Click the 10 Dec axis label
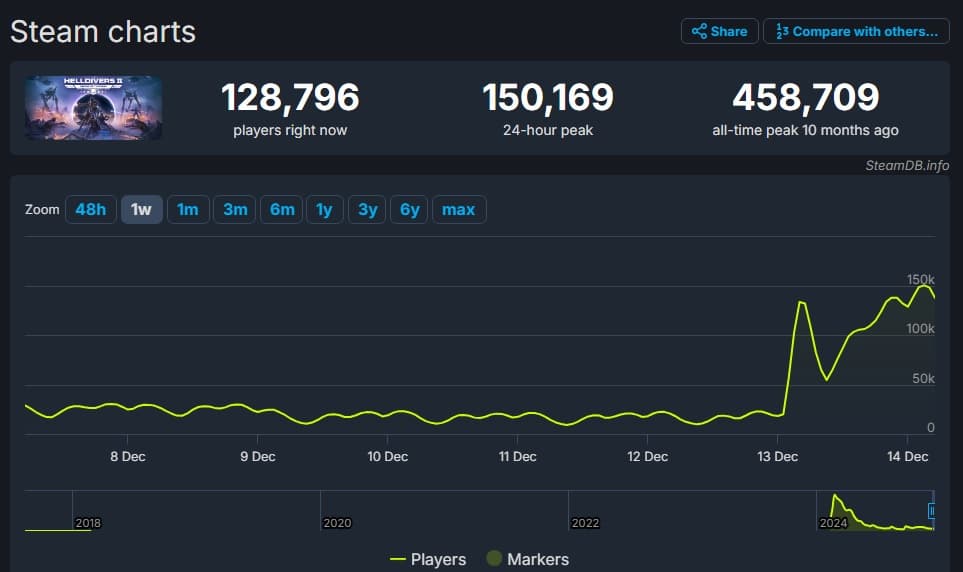This screenshot has width=963, height=572. (388, 456)
